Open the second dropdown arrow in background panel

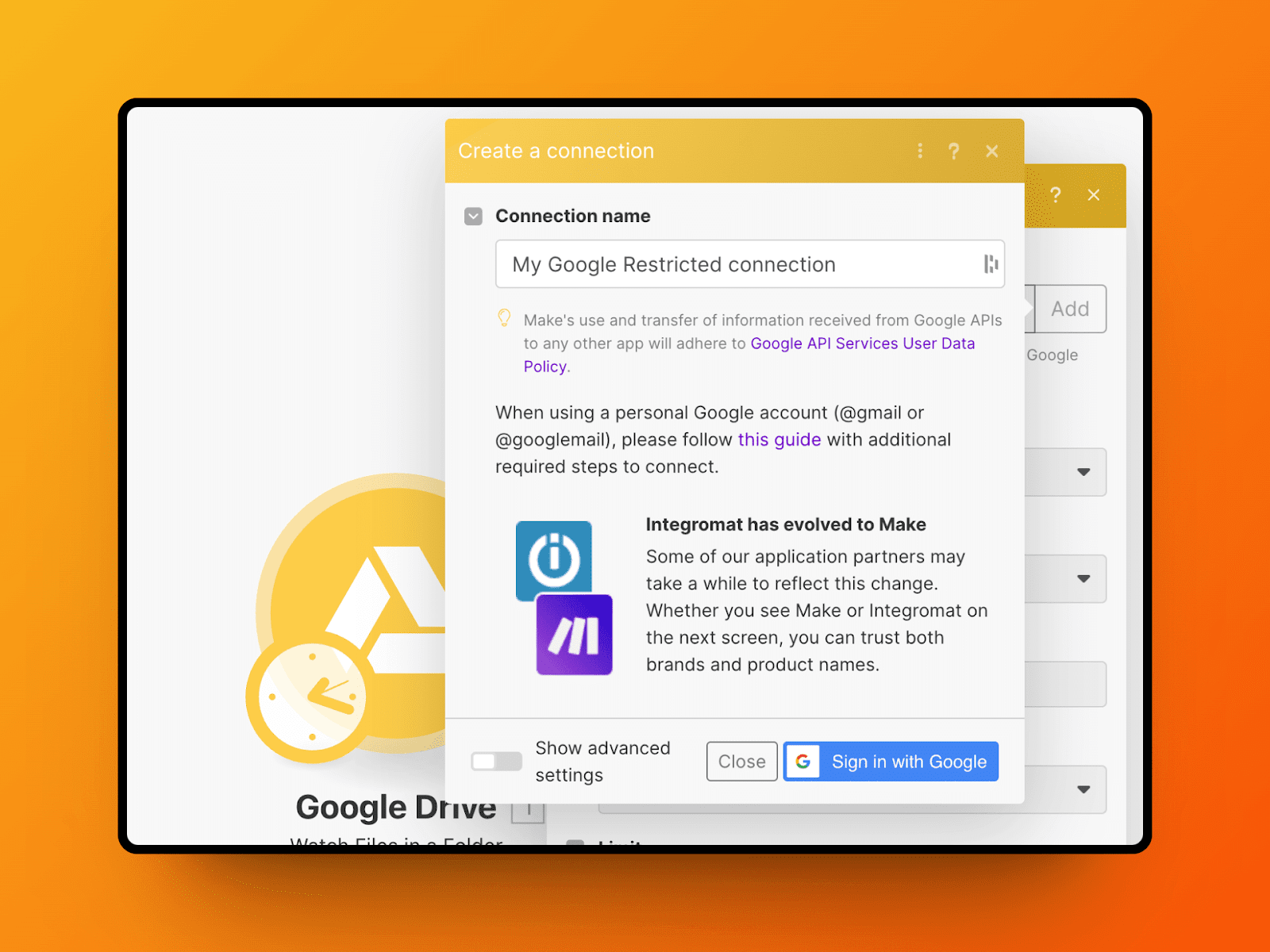pos(1083,578)
